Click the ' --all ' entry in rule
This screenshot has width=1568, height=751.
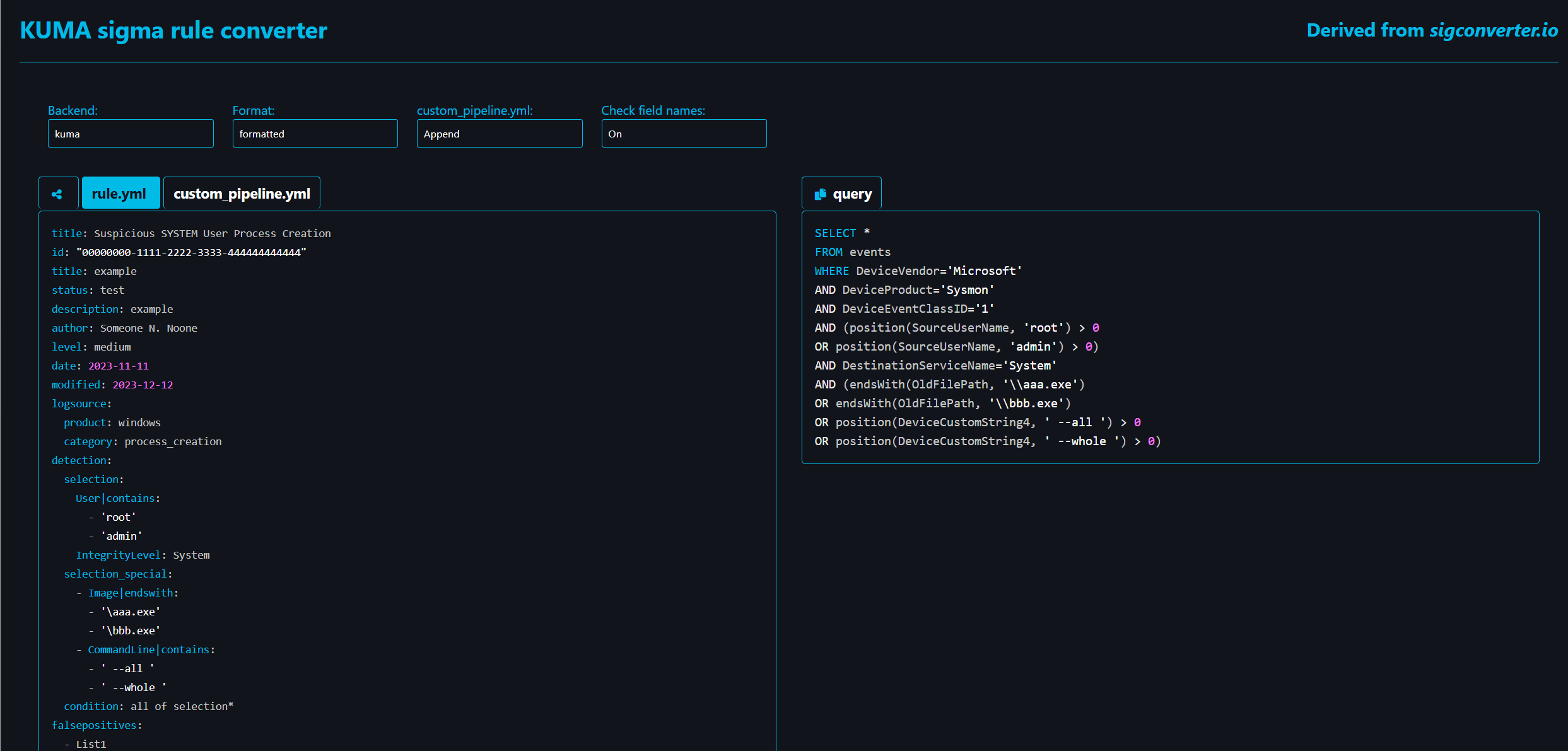(x=127, y=668)
